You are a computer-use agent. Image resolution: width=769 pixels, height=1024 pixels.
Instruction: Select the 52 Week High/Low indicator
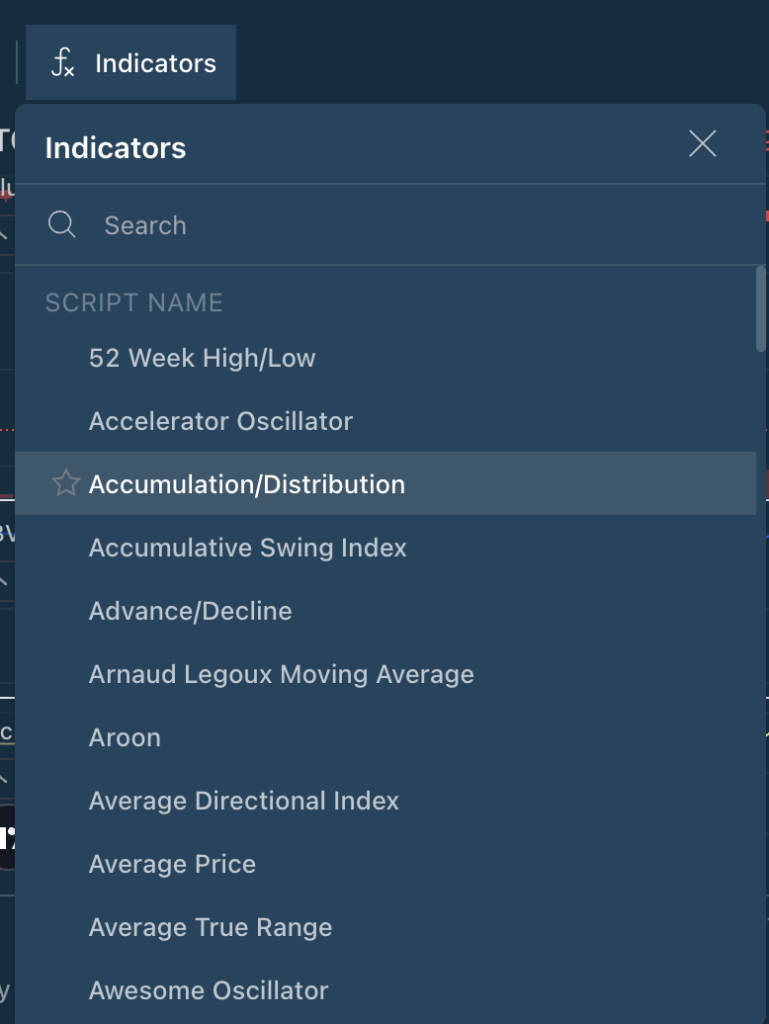click(202, 358)
